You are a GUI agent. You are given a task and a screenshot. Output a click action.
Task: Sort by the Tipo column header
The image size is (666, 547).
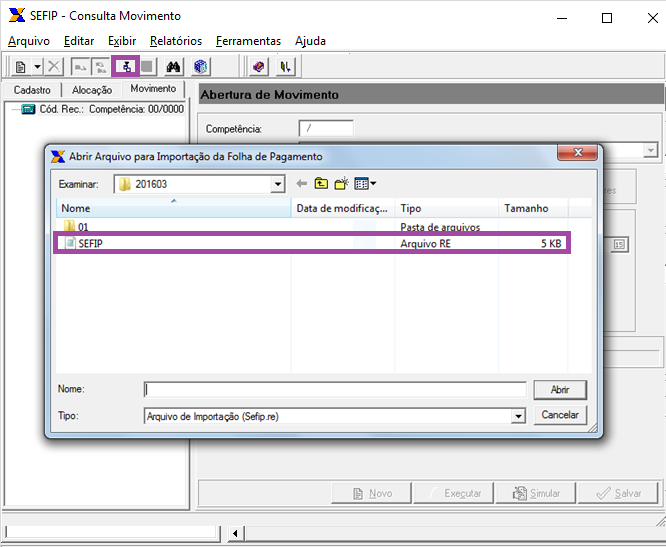[446, 209]
